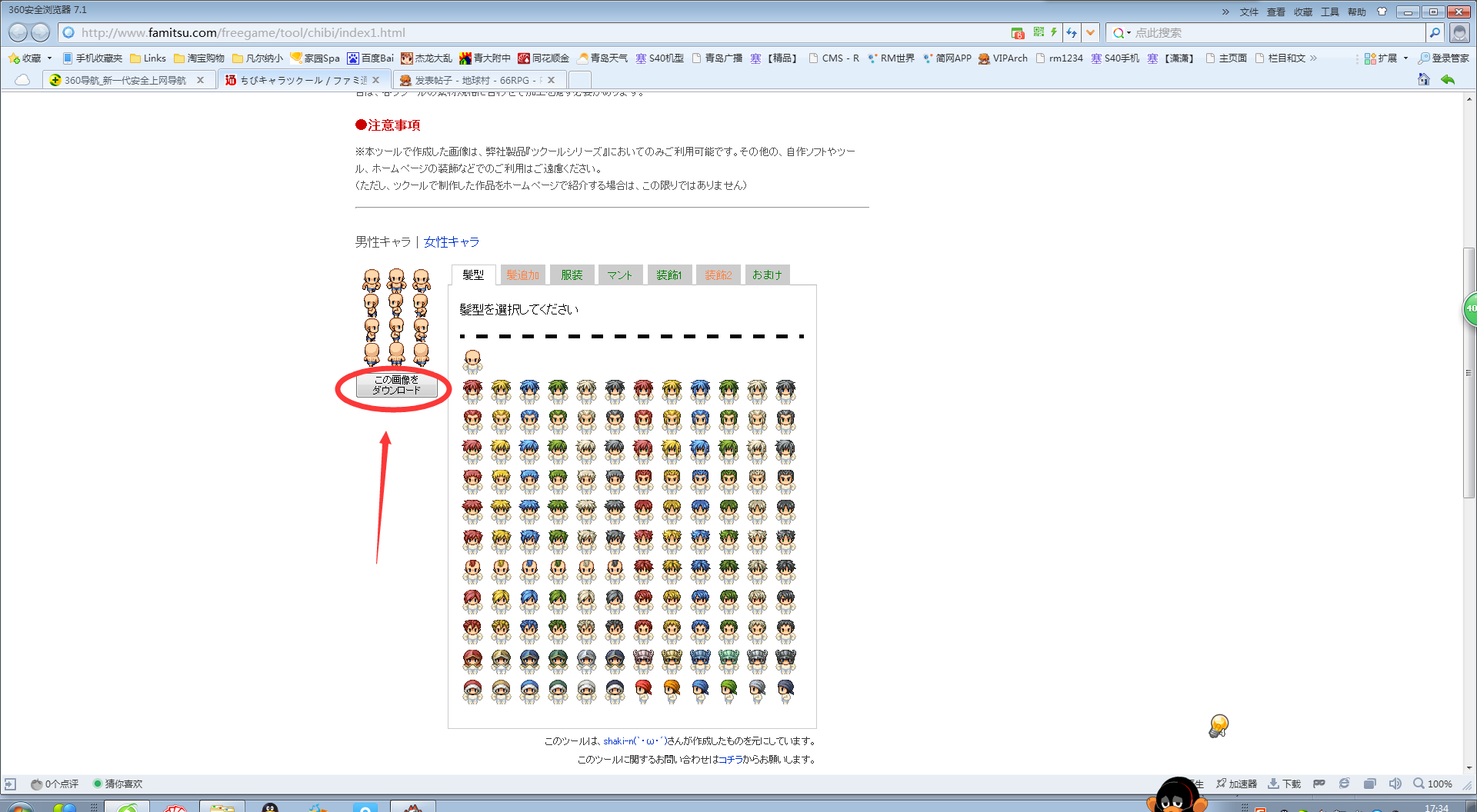Switch to the 发表帖子 66RPG browser tab

478,80
